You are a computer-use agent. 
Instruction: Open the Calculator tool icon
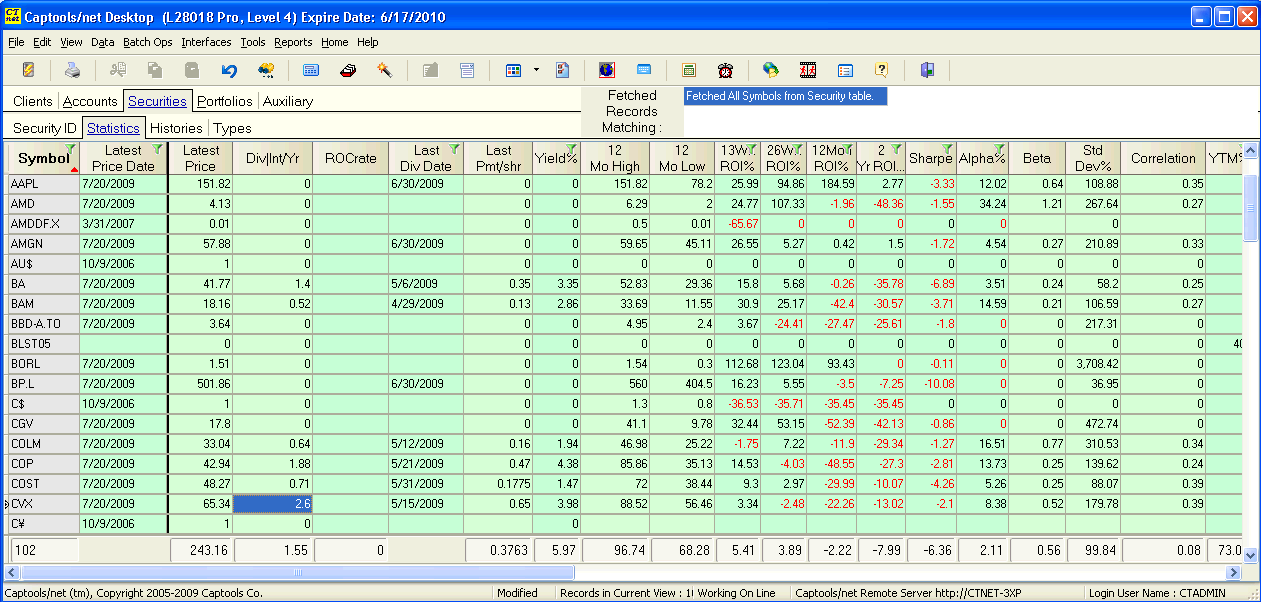[690, 70]
